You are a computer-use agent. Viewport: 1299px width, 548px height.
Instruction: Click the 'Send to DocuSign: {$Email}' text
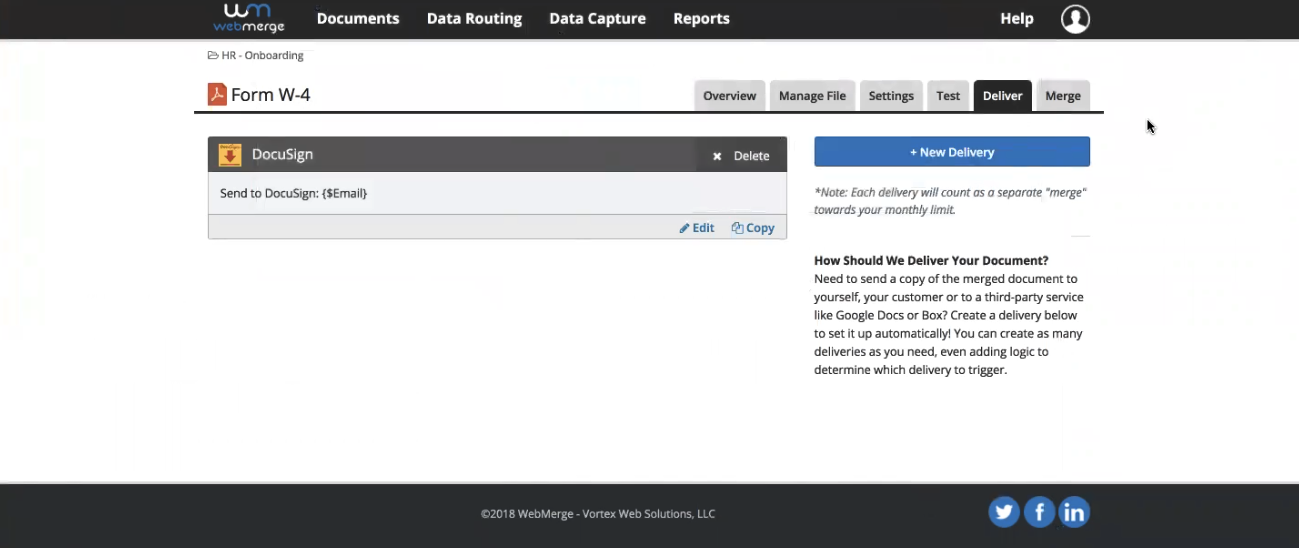[293, 193]
